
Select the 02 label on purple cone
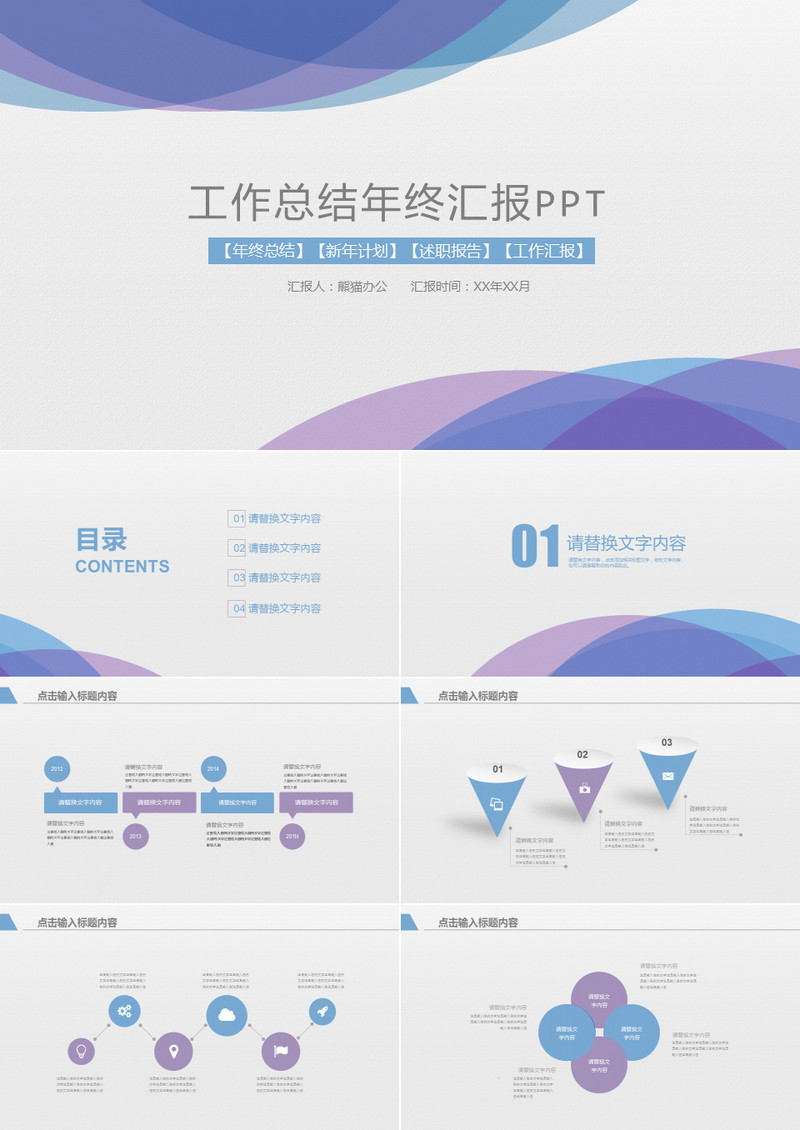coord(582,755)
